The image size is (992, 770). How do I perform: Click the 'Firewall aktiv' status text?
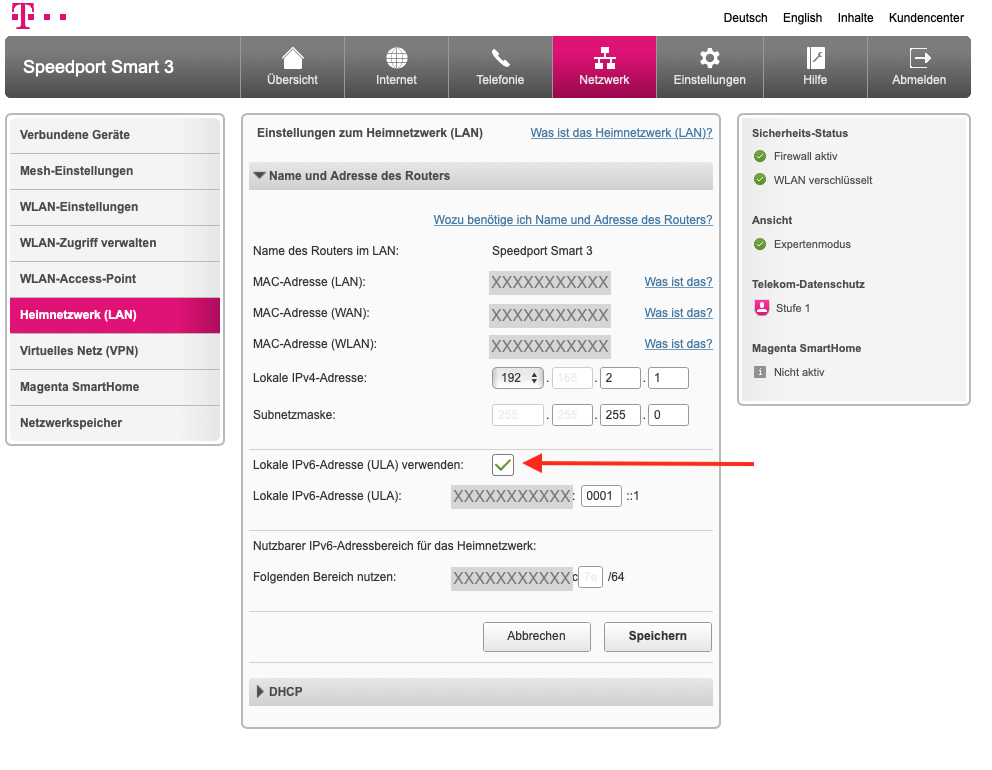click(805, 156)
